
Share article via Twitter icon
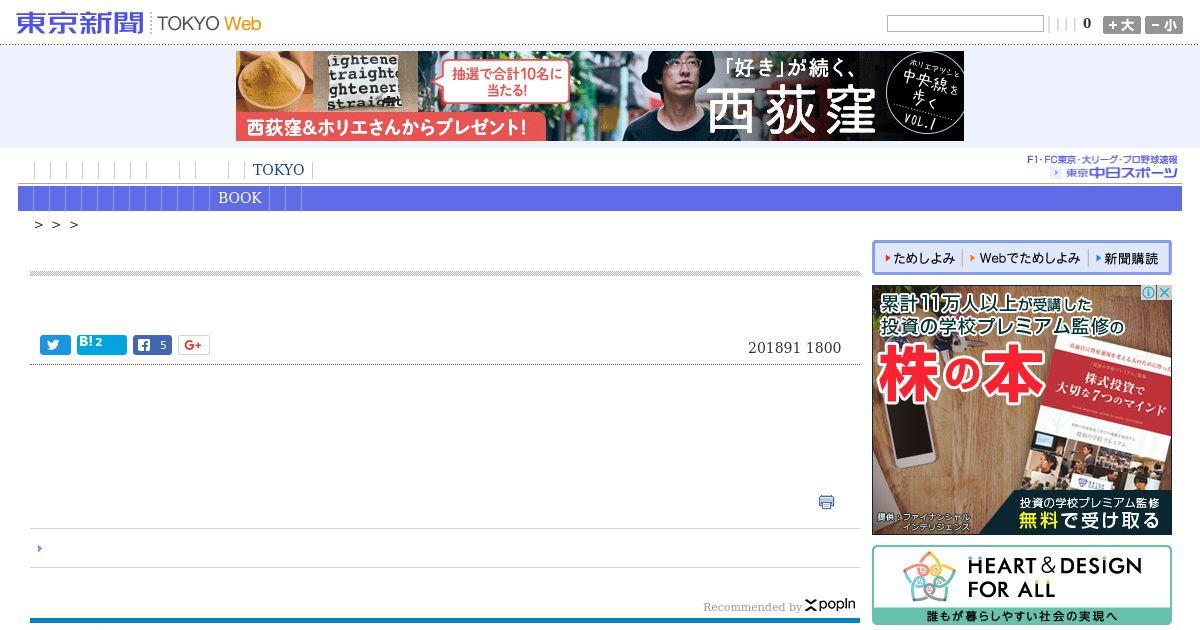click(x=55, y=345)
